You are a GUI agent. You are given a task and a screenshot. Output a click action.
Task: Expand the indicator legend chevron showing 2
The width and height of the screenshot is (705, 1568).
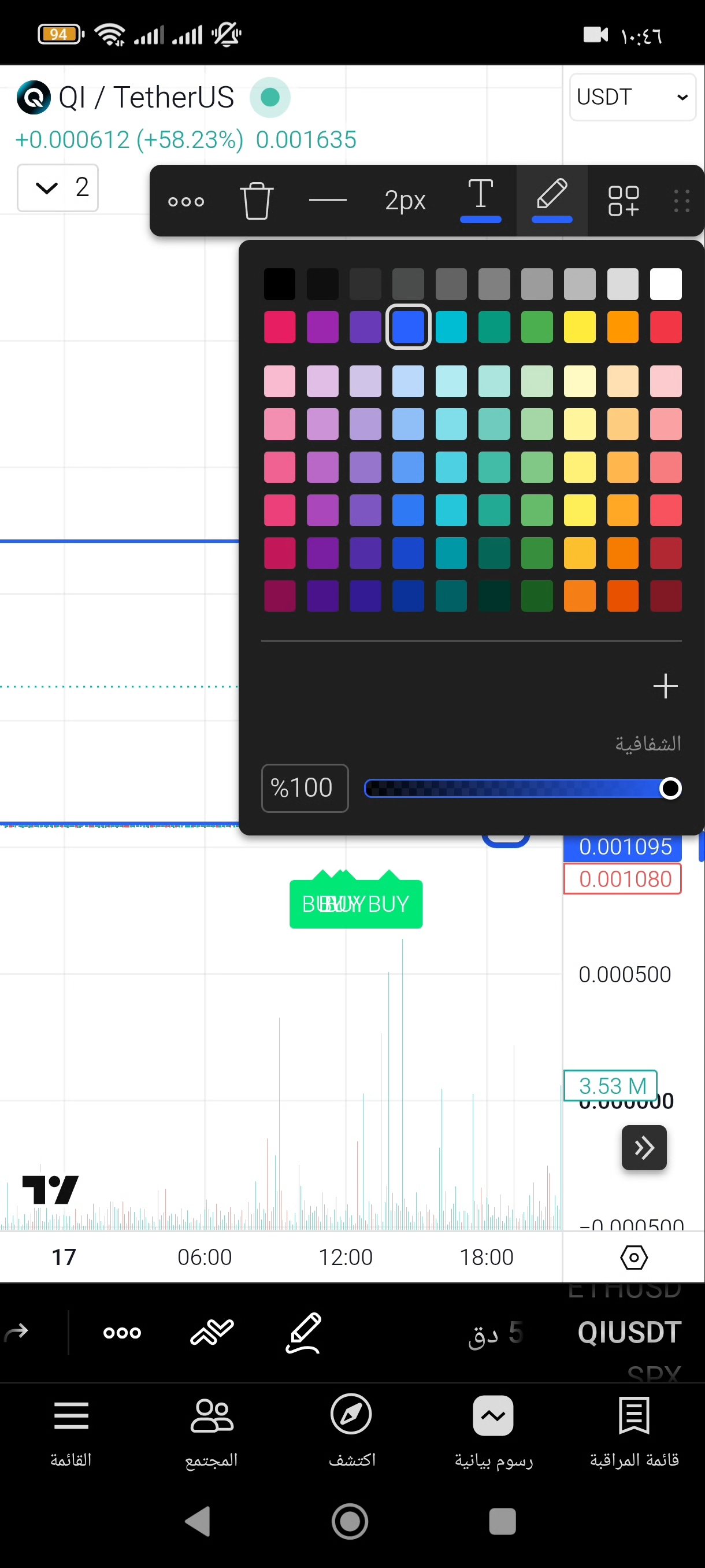pyautogui.click(x=58, y=187)
